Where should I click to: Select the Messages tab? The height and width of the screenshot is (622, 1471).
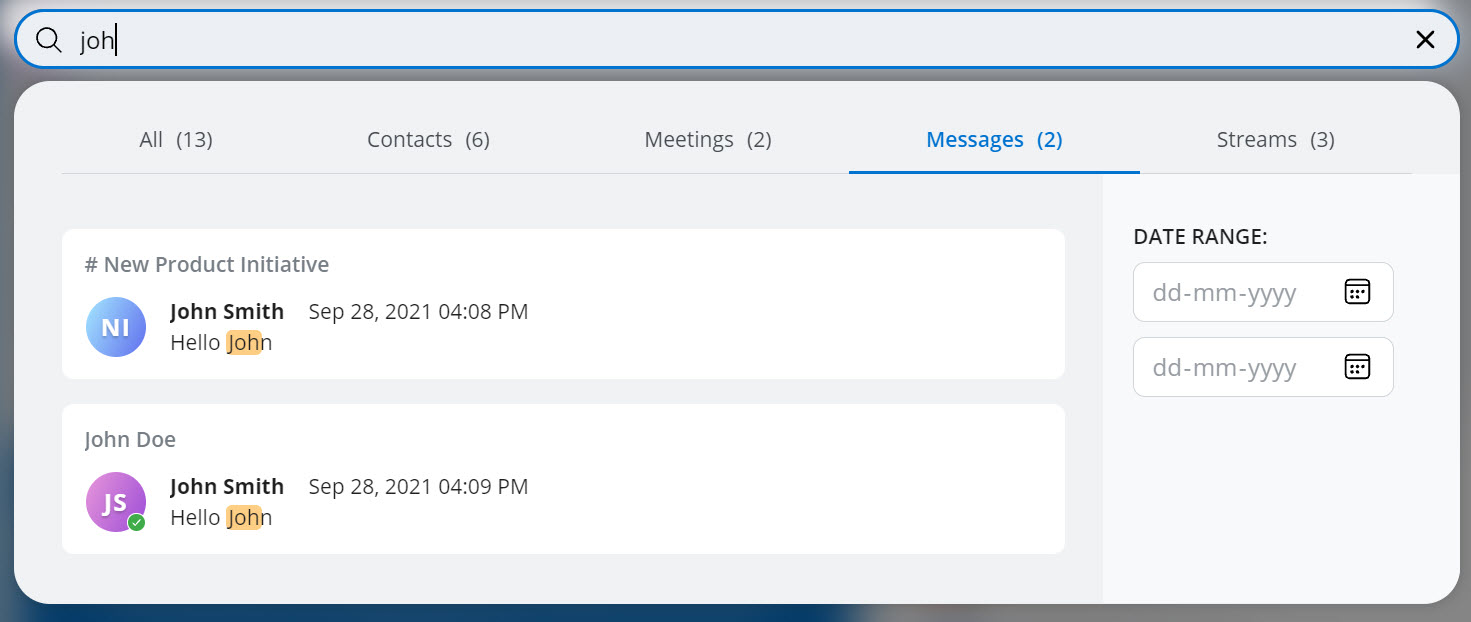coord(994,140)
